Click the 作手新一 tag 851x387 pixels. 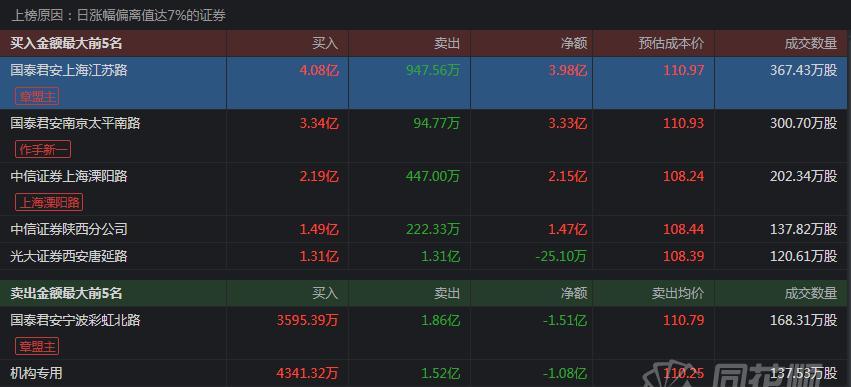point(43,150)
